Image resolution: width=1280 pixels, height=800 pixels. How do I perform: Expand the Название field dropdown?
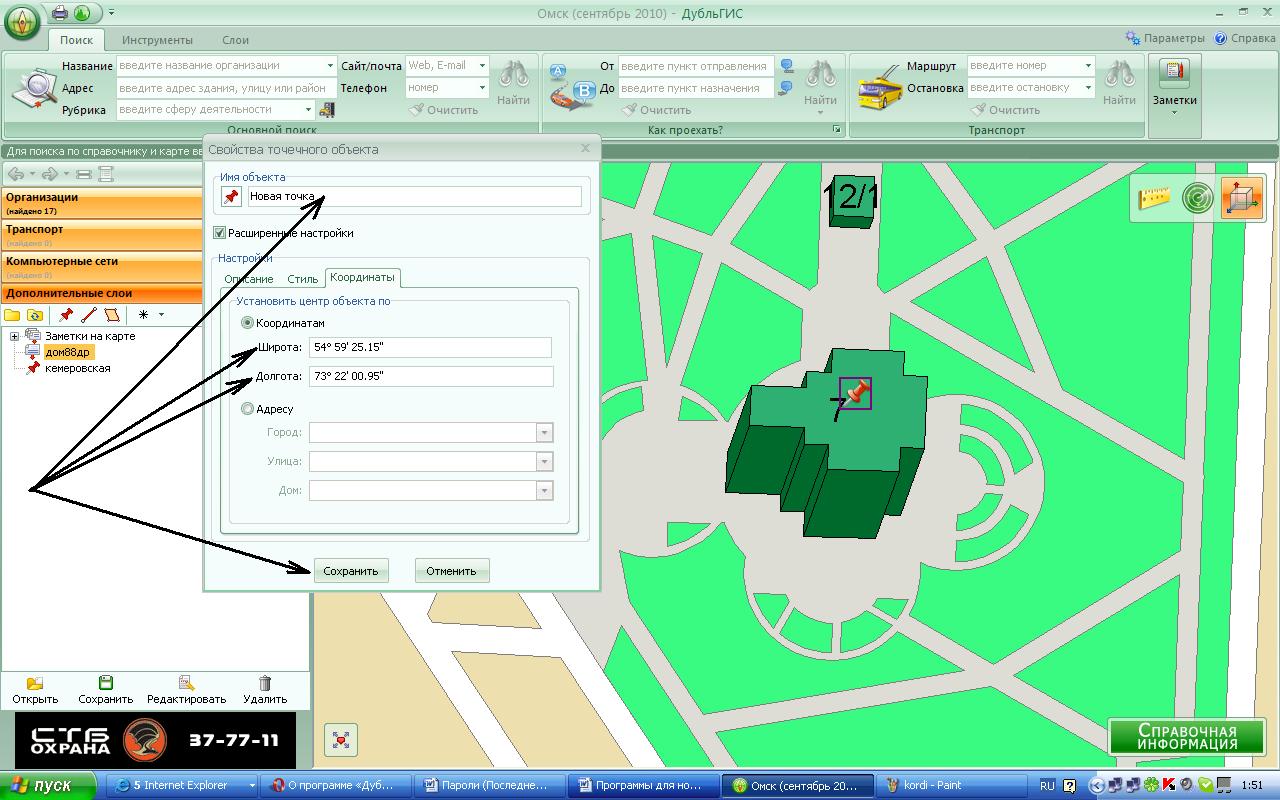point(331,65)
